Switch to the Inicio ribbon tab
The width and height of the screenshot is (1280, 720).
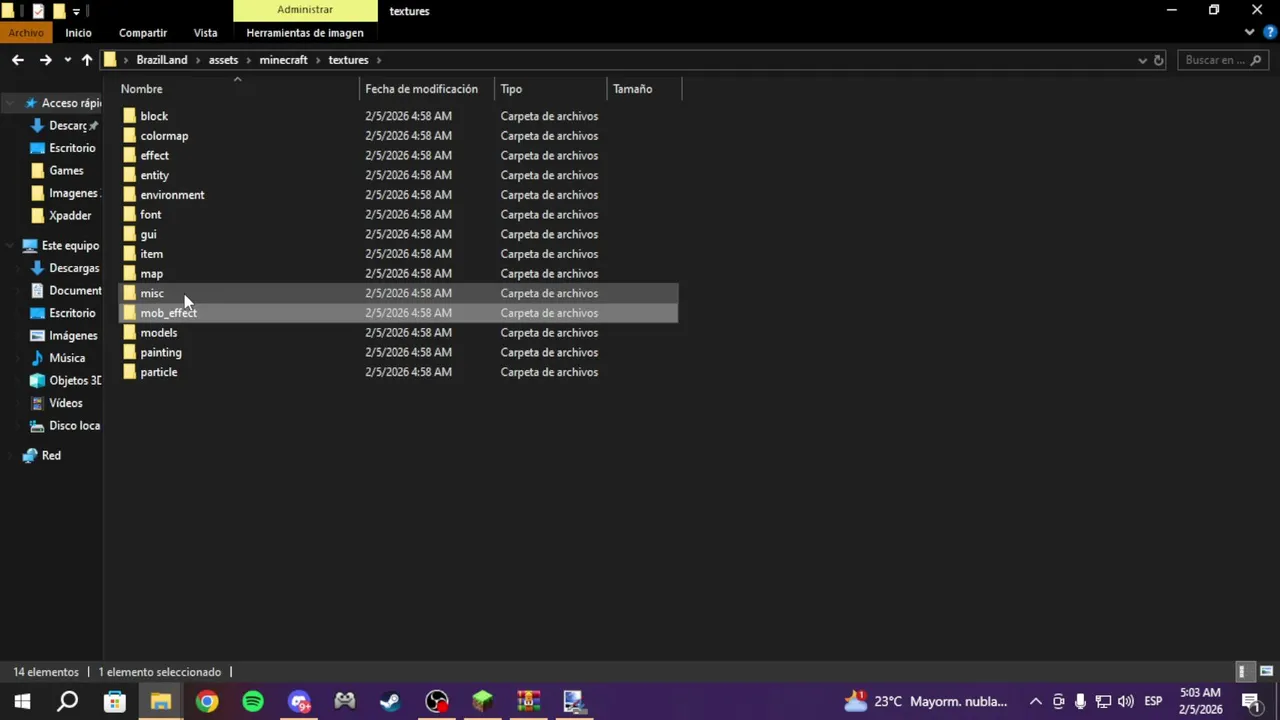78,33
